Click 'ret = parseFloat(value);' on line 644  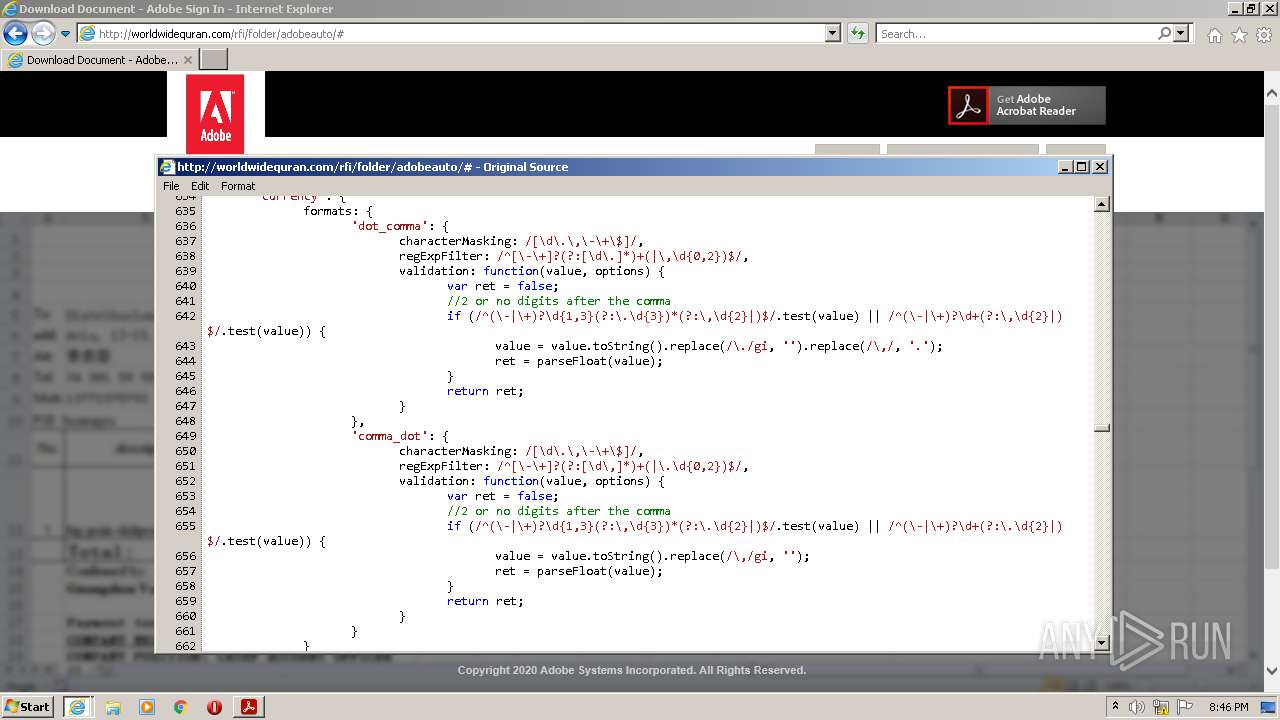579,361
